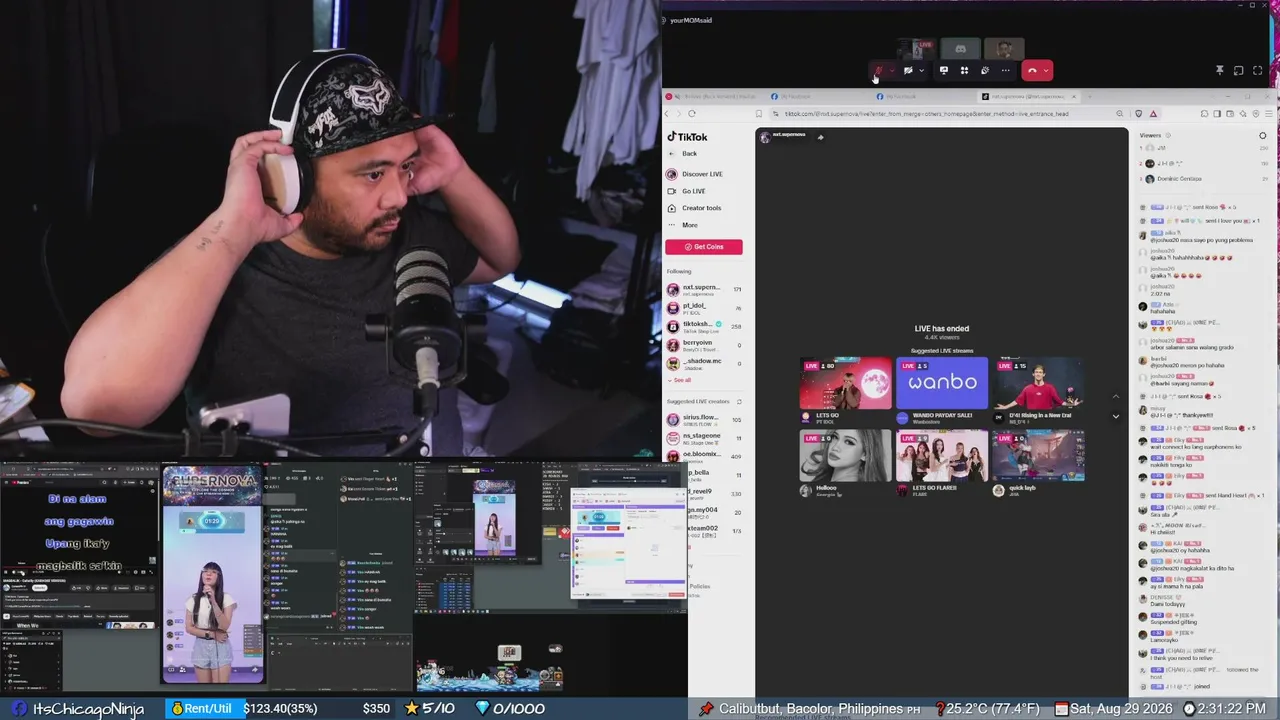1280x720 pixels.
Task: Open the Brave Rewards triangle icon
Action: [x=1153, y=114]
